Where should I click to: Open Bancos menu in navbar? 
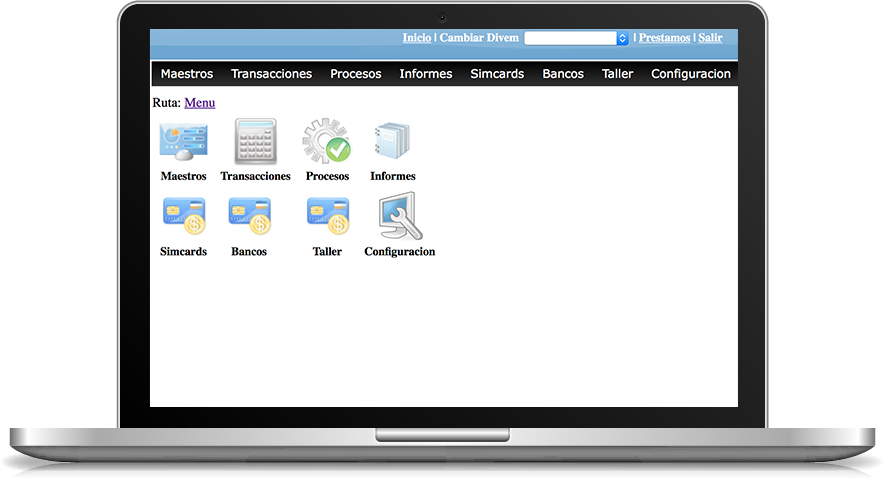pos(563,74)
